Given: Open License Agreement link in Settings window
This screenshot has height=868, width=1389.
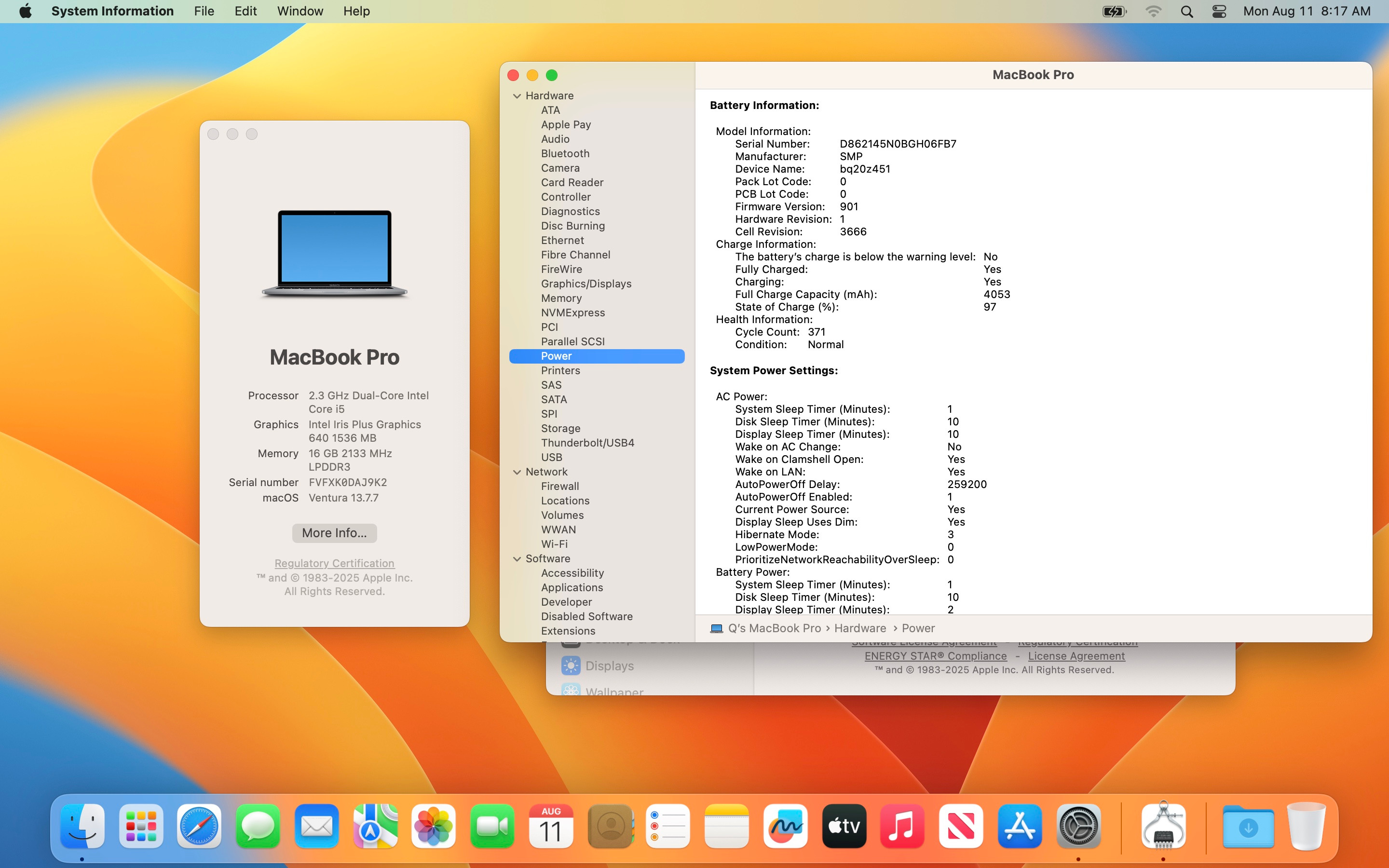Looking at the screenshot, I should (1076, 656).
